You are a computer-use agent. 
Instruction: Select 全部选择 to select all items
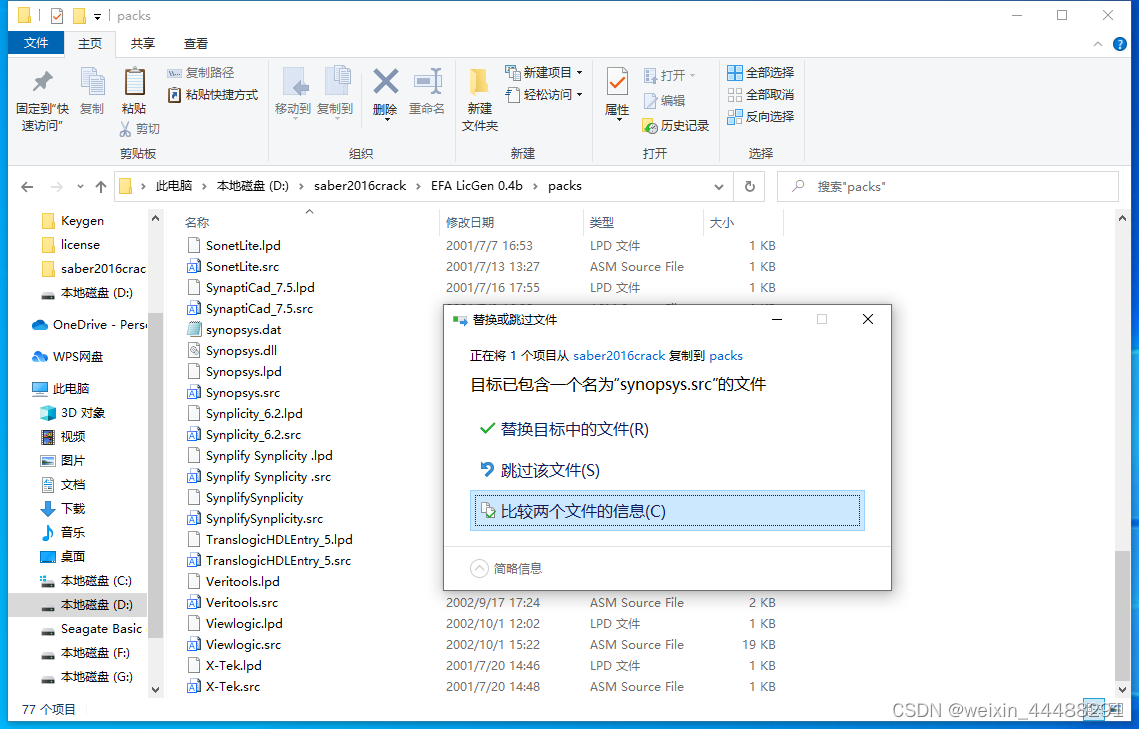point(762,72)
